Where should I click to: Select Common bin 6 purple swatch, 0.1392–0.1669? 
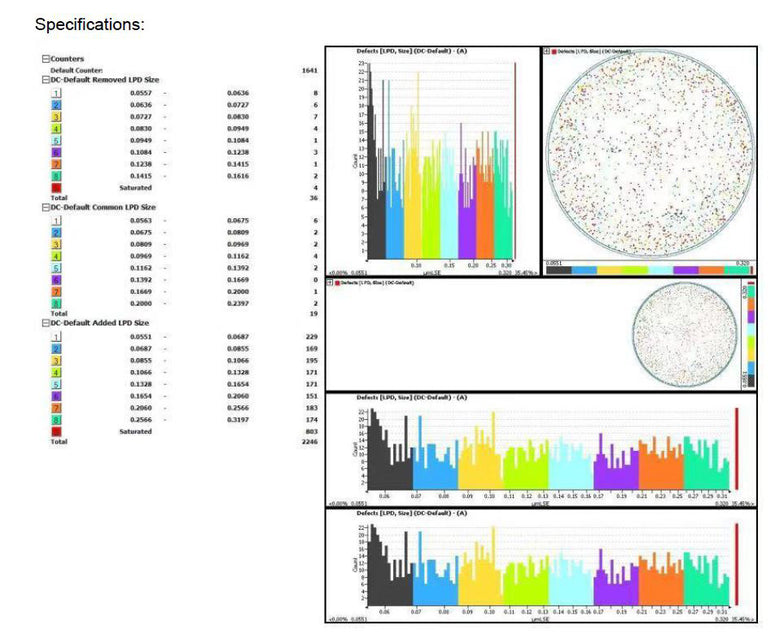[x=56, y=280]
